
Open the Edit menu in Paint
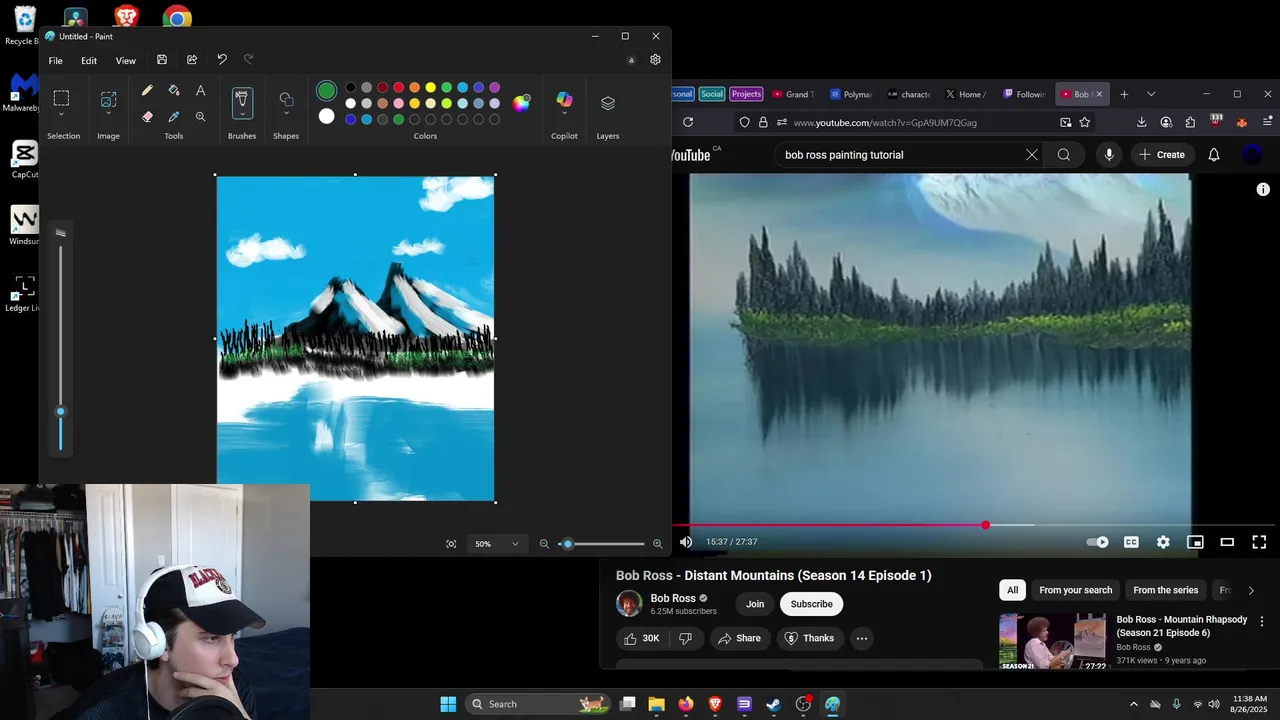(89, 61)
